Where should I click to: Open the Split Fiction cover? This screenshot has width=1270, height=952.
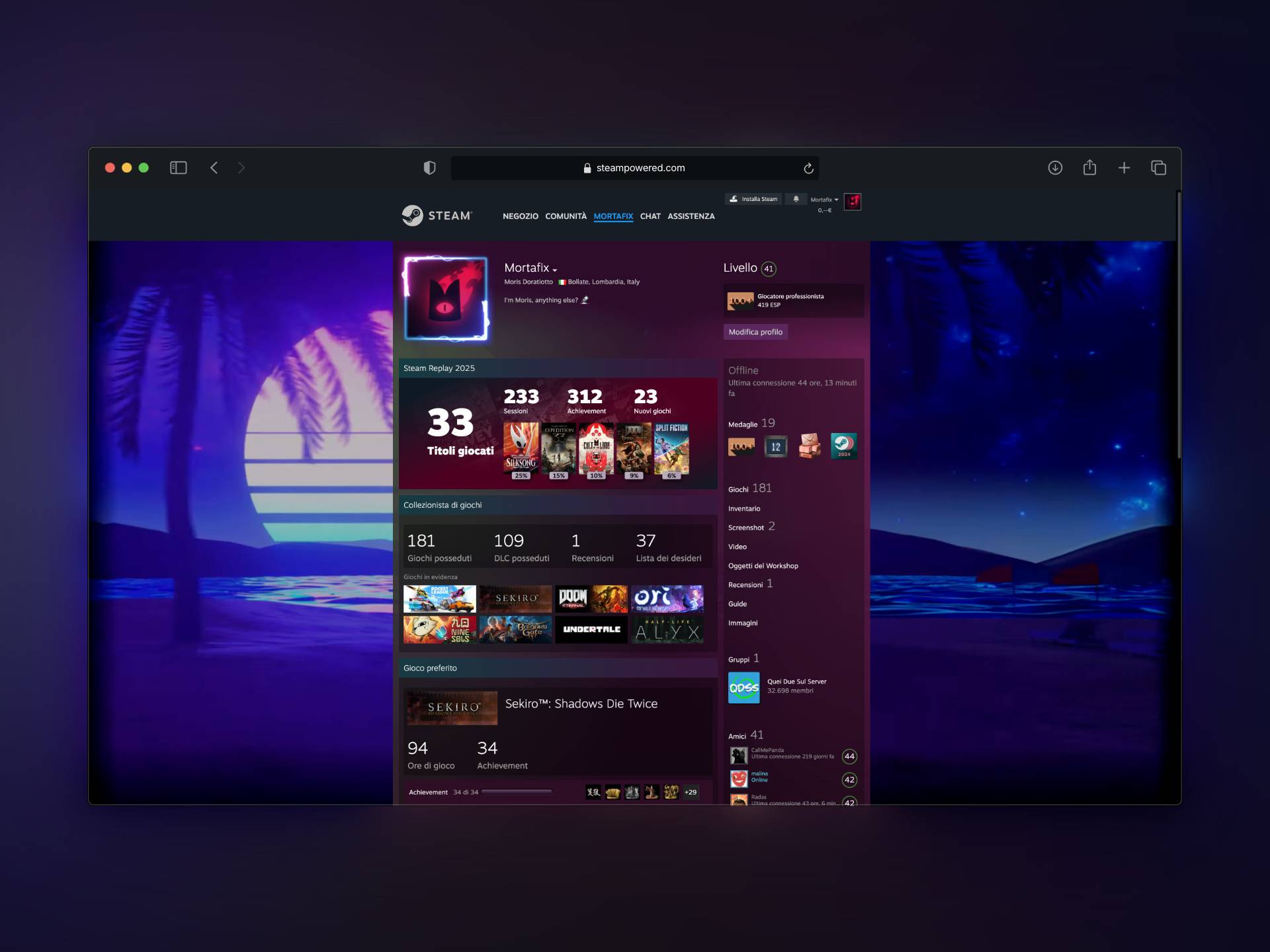click(x=671, y=449)
